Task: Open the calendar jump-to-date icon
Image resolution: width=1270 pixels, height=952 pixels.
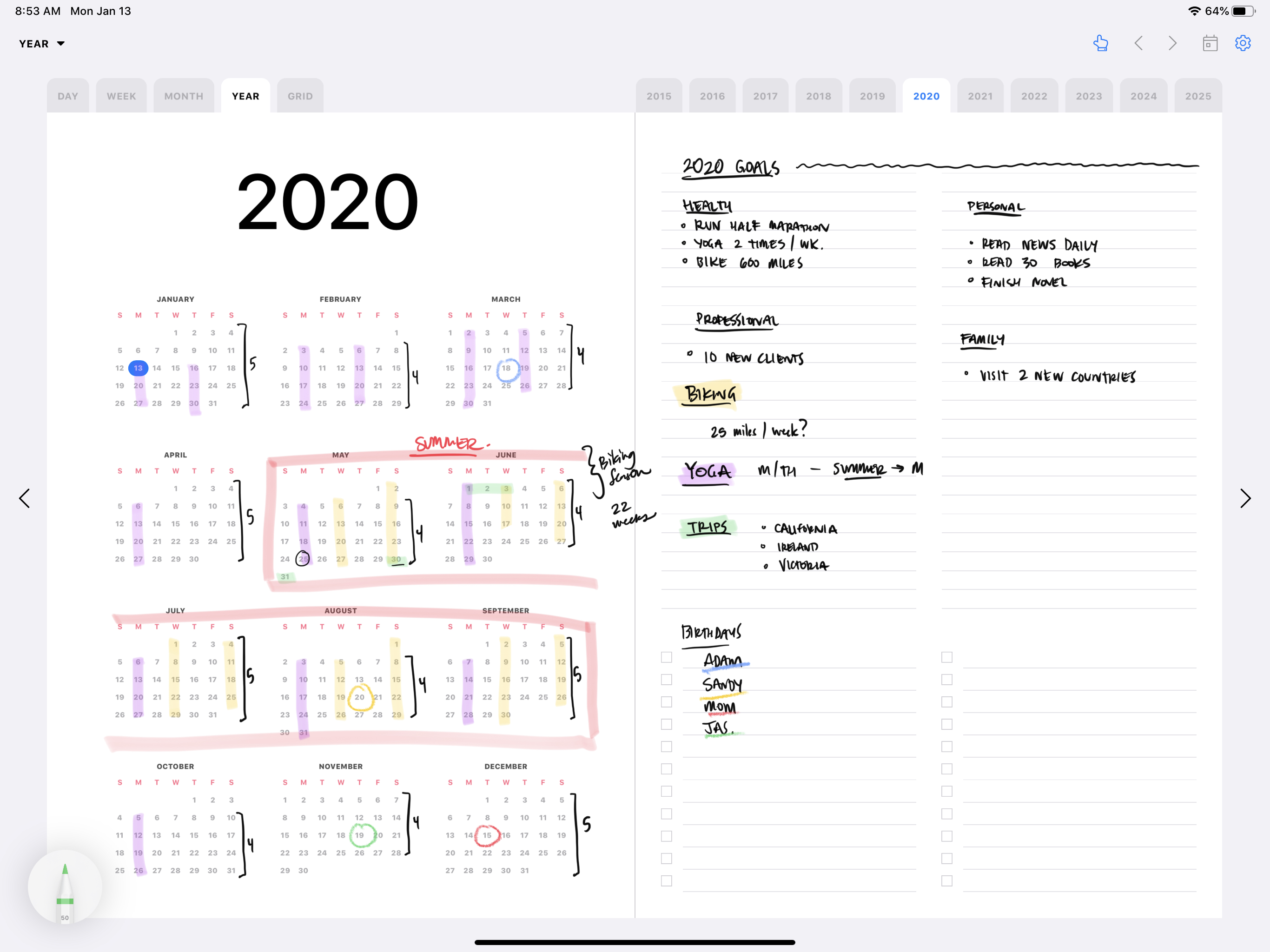Action: 1210,44
